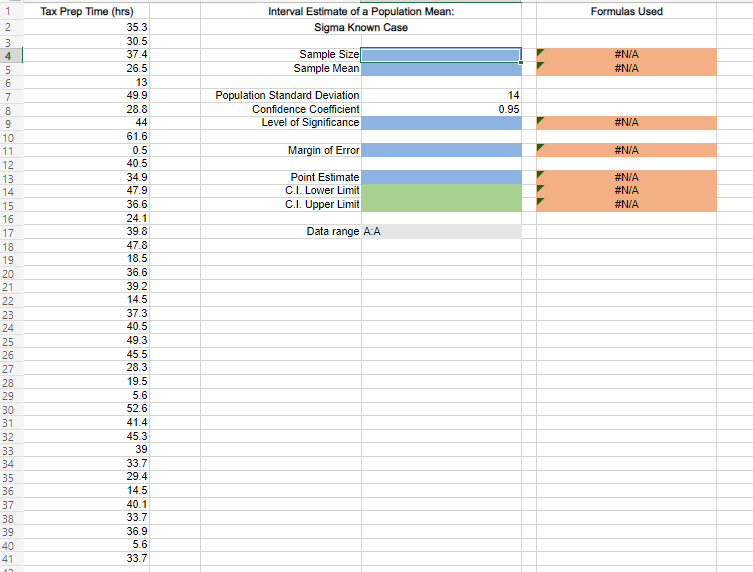
Task: Select the blue Margin of Error cell
Action: point(441,150)
